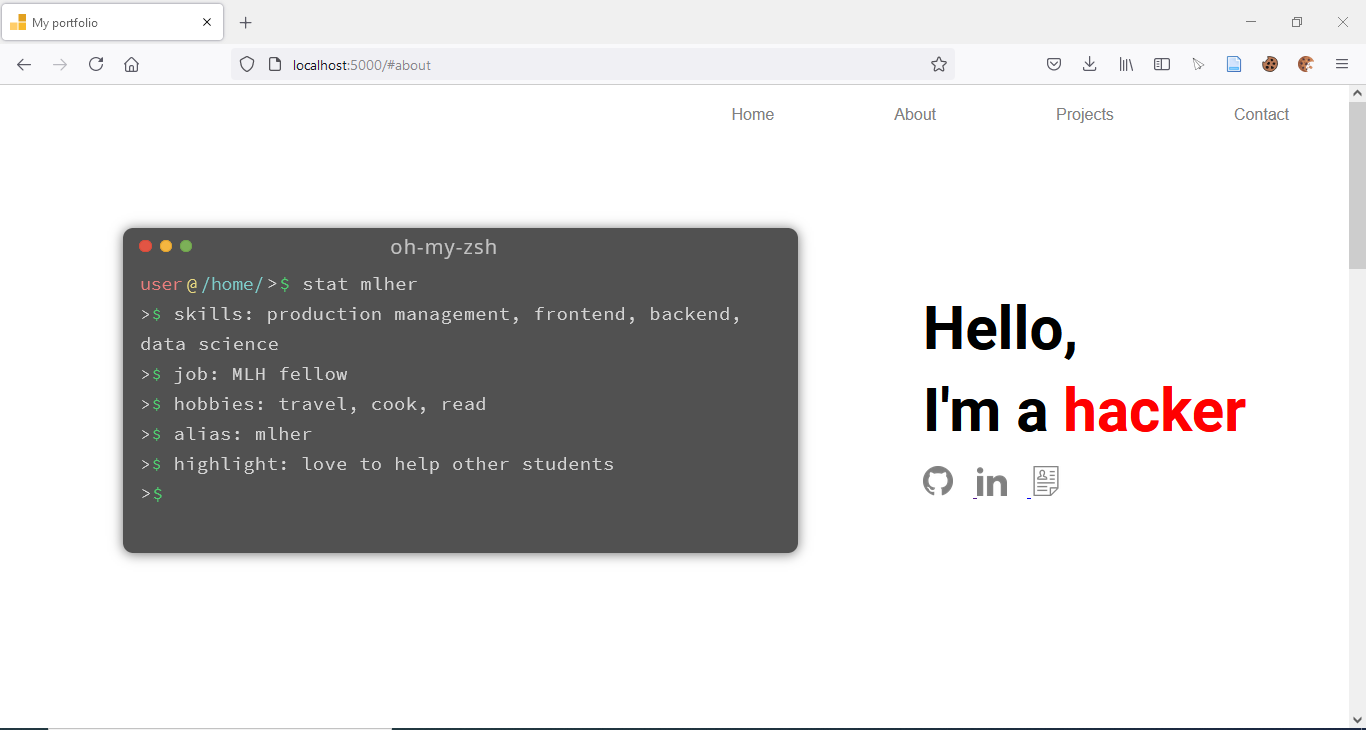The image size is (1366, 730).
Task: Open the Downloads panel
Action: click(1090, 64)
